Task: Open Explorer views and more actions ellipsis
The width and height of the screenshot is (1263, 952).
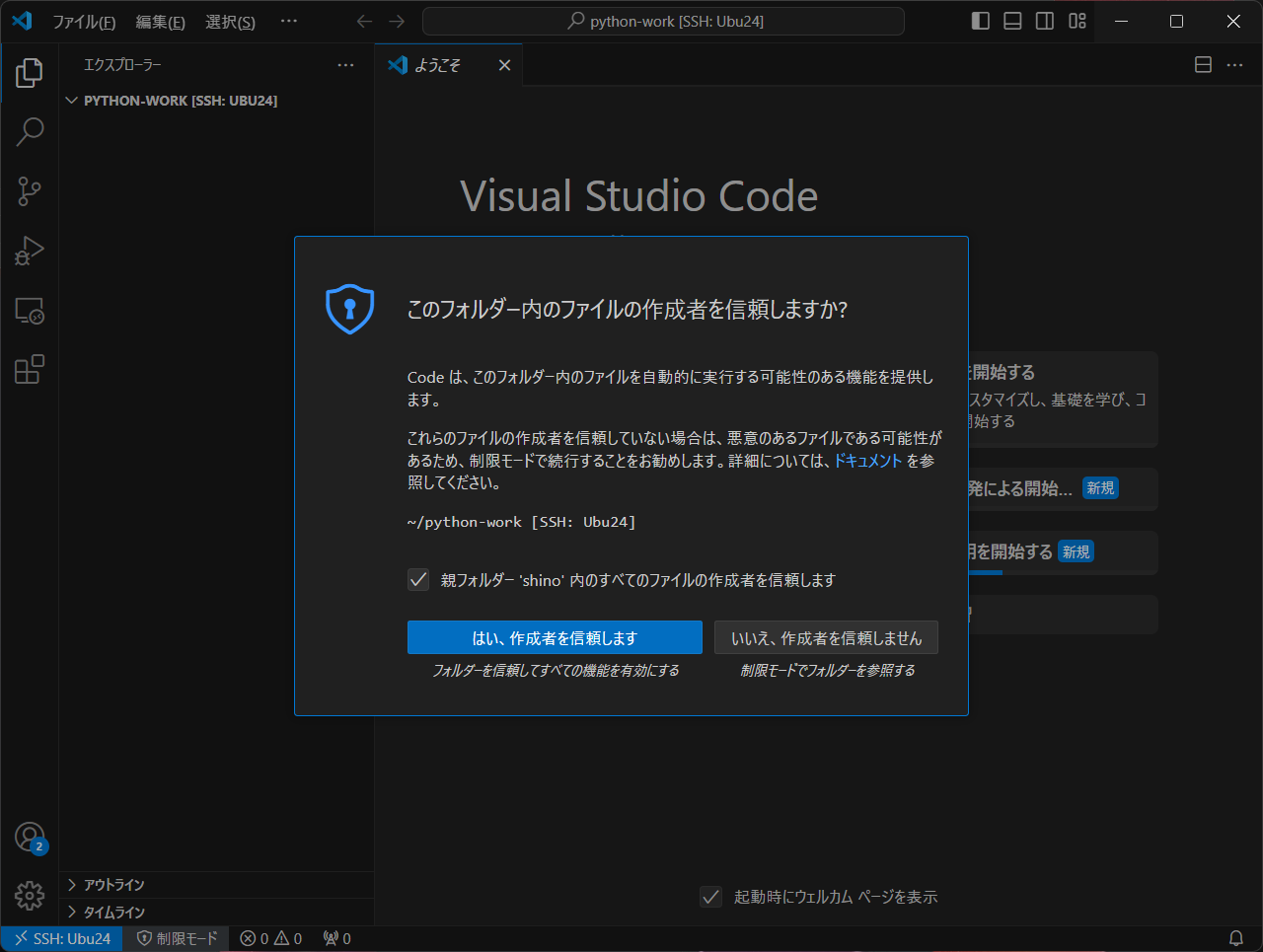Action: tap(345, 65)
